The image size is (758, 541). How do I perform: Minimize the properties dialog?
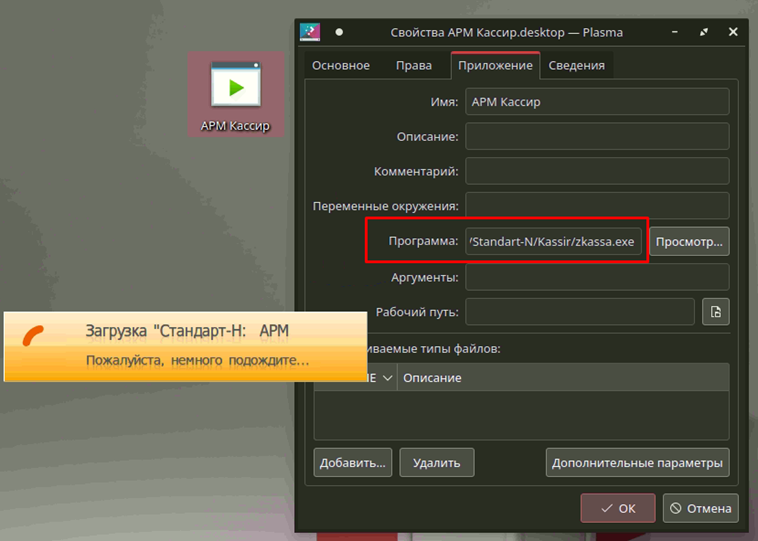674,32
